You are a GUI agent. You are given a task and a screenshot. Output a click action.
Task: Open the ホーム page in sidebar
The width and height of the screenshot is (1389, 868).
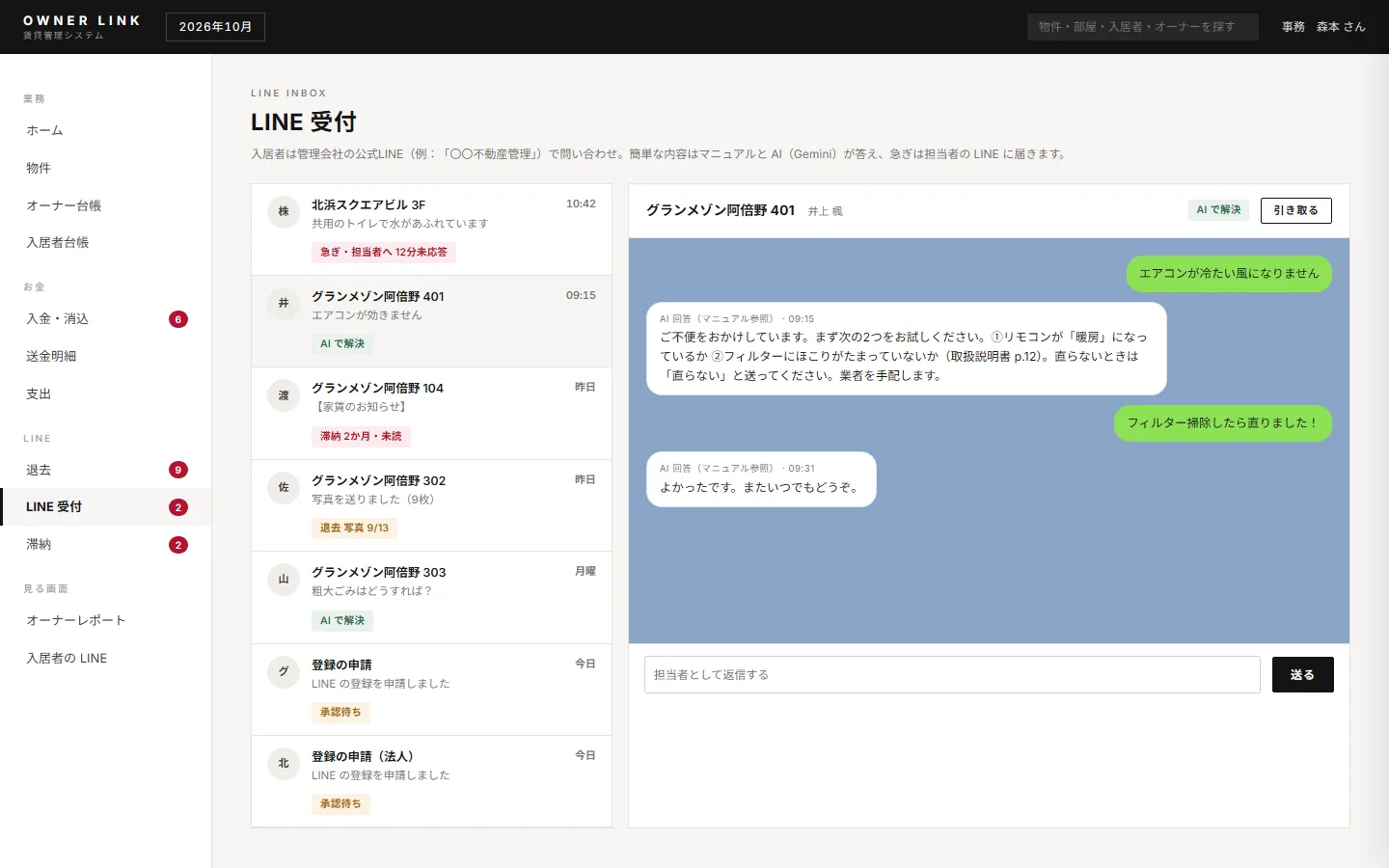(x=105, y=130)
